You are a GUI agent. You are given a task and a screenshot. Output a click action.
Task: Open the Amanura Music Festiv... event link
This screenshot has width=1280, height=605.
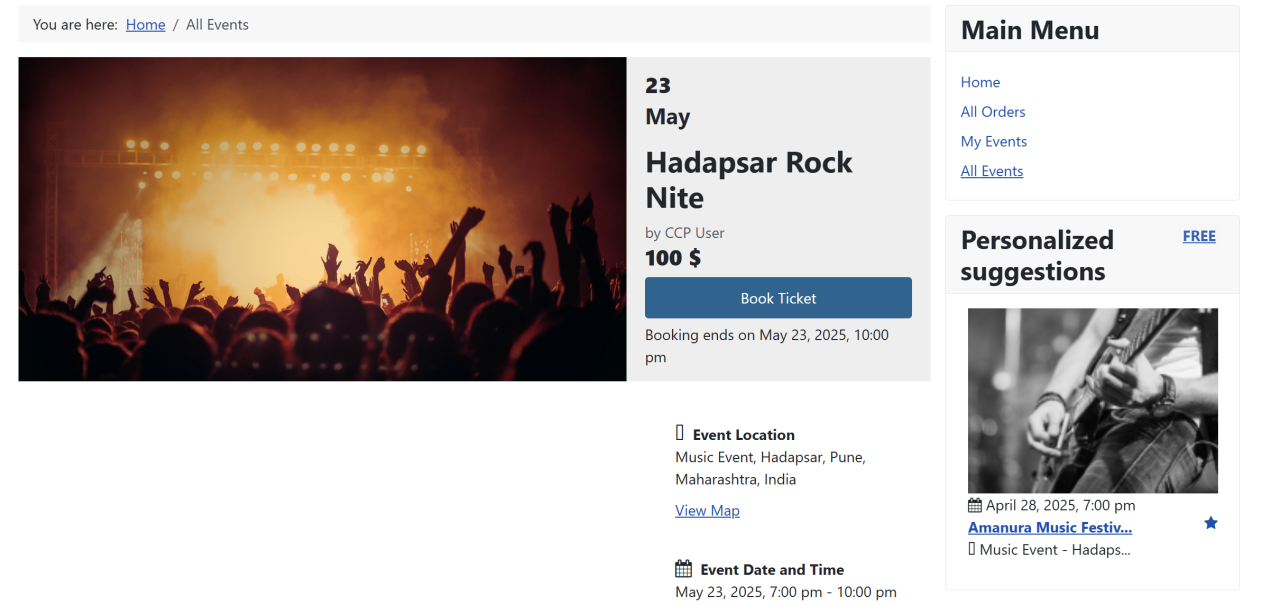[1050, 527]
